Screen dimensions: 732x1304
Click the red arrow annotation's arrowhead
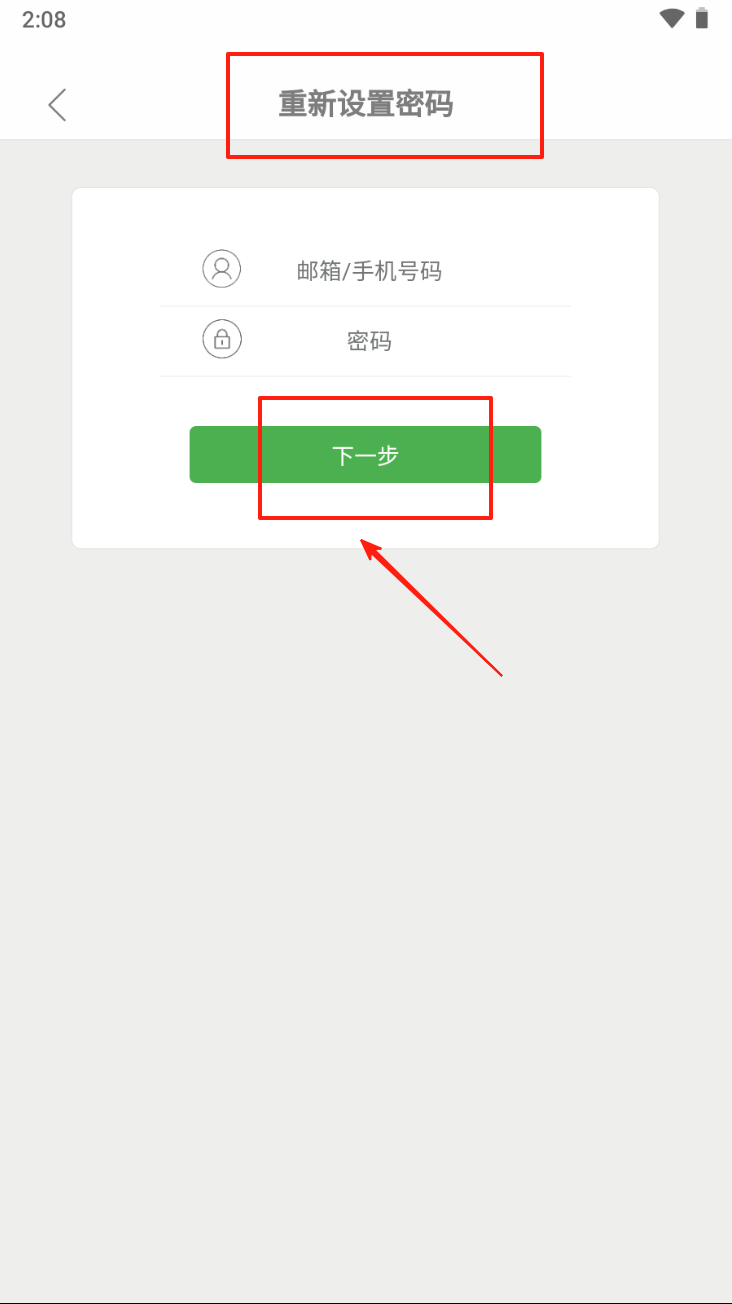(372, 549)
